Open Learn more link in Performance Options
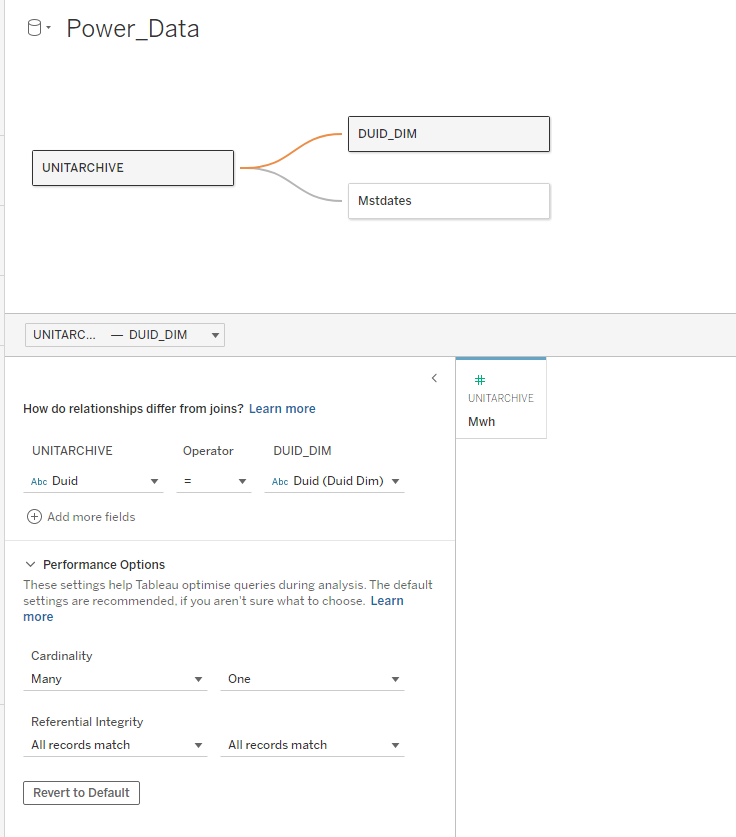736x837 pixels. [387, 601]
